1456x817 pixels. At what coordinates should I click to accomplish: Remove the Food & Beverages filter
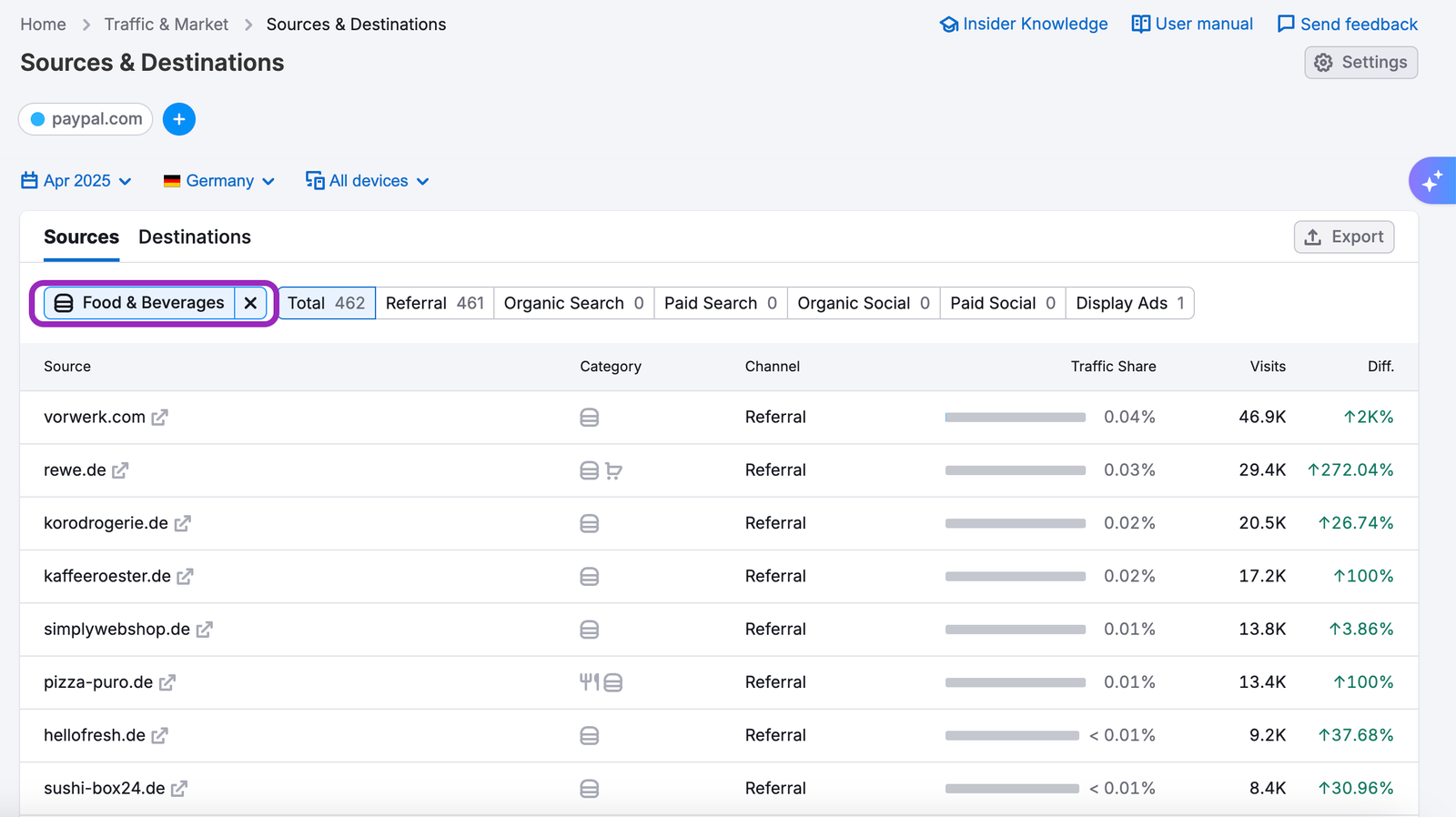[x=250, y=303]
